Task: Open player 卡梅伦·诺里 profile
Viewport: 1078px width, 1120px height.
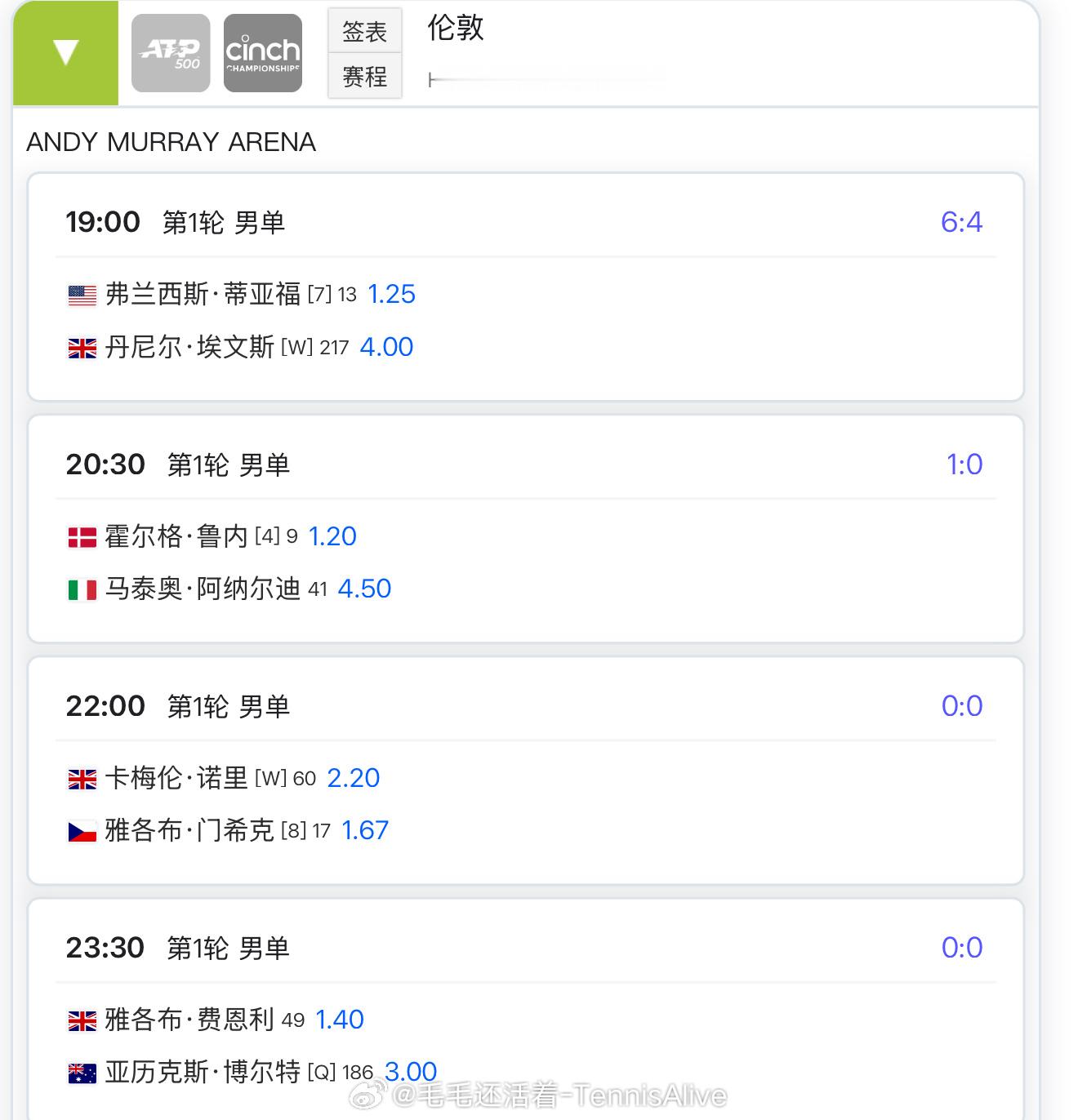Action: tap(176, 777)
